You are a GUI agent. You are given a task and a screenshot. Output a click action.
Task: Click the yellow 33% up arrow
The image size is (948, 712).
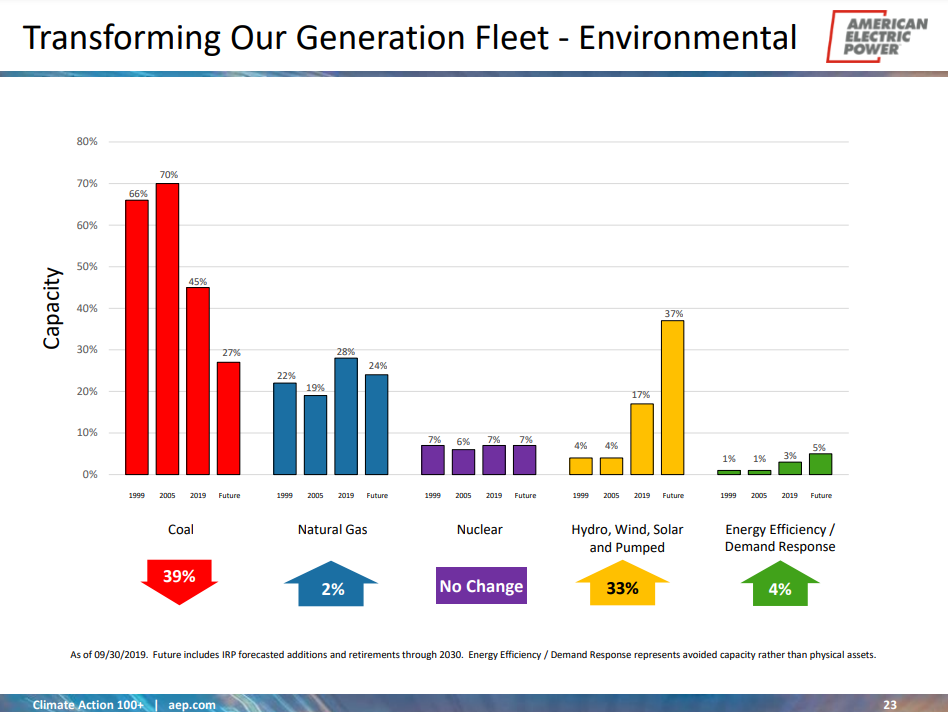pos(622,583)
